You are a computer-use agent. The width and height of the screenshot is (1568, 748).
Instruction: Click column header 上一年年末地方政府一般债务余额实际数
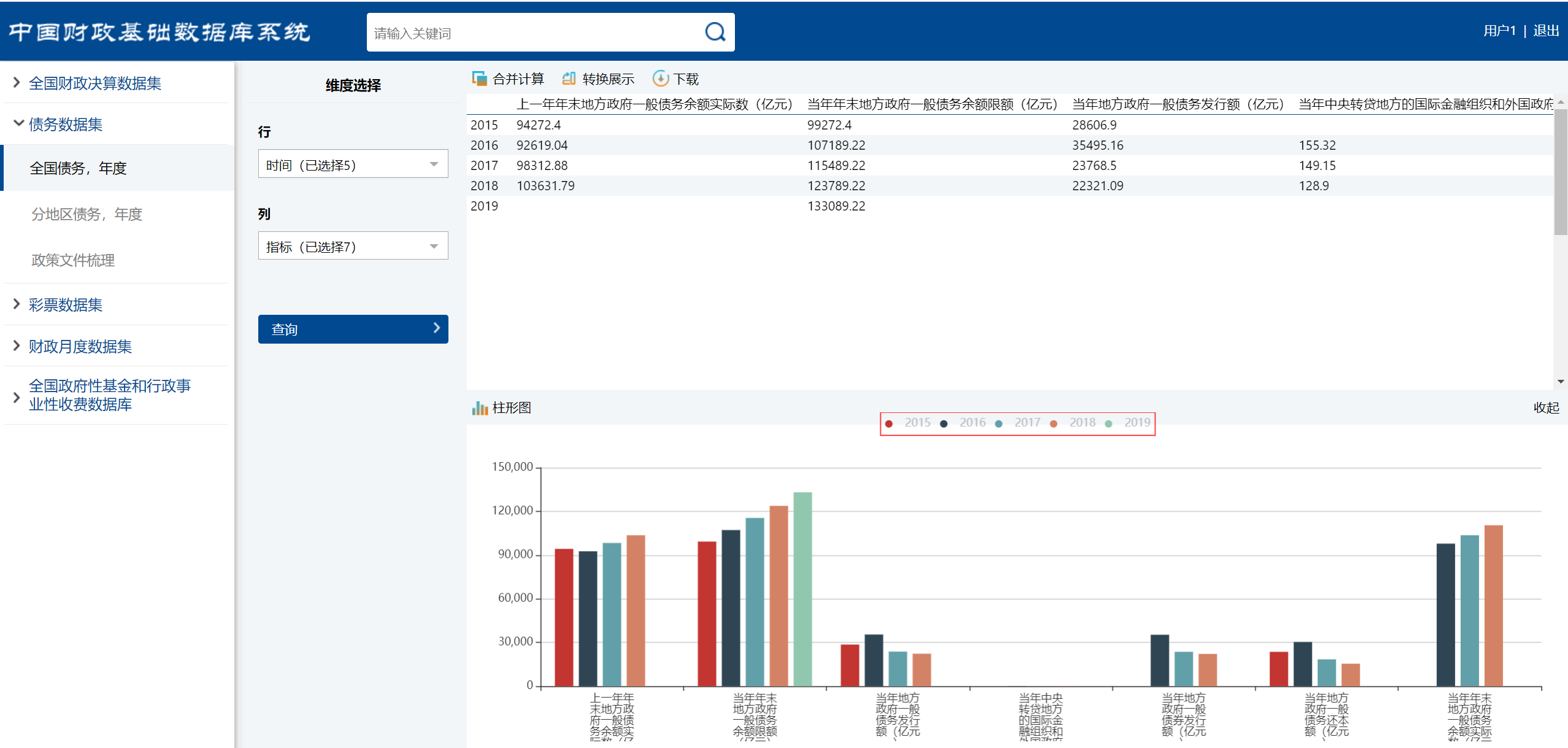655,104
